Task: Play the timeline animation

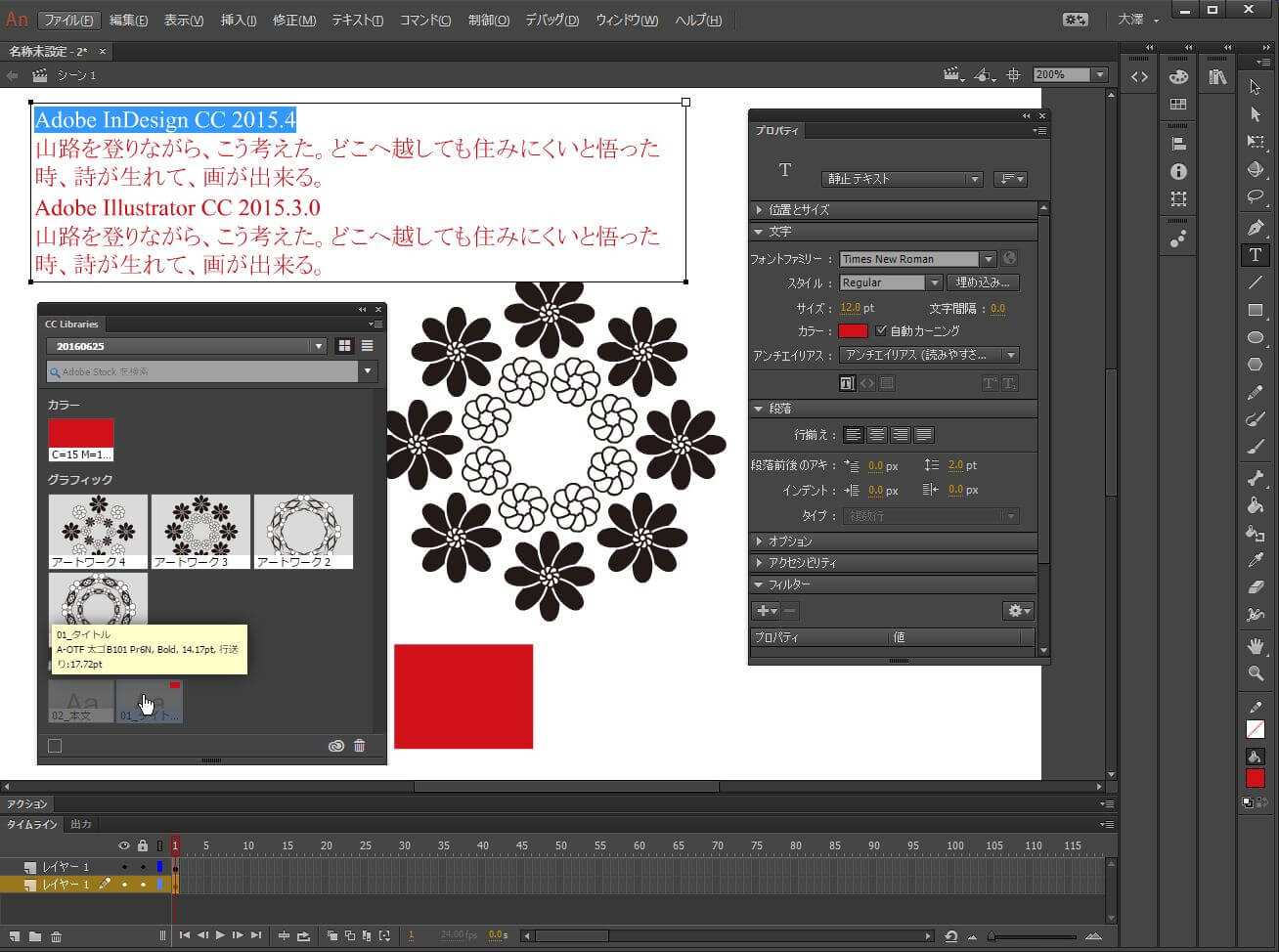Action: point(220,935)
